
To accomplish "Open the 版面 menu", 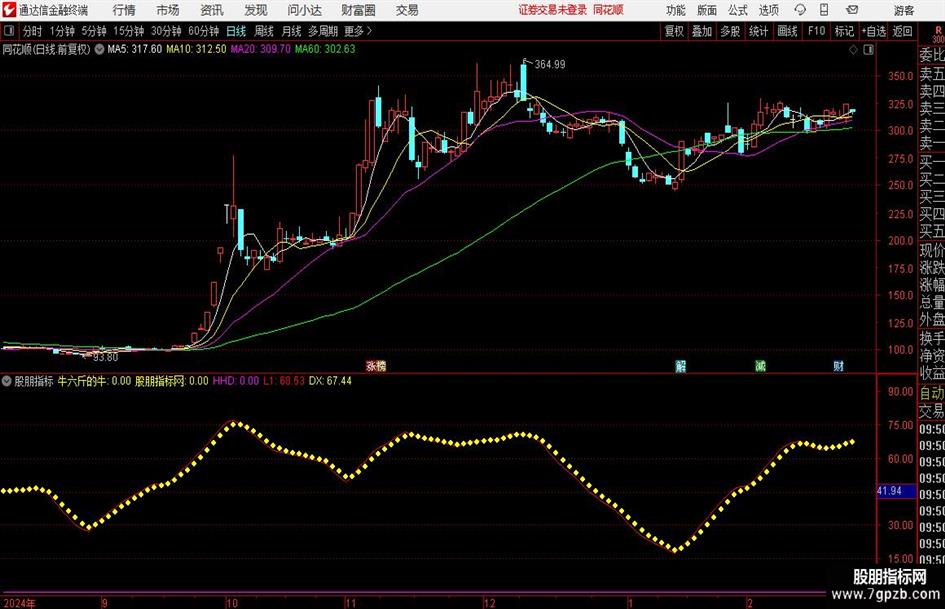I will (x=706, y=10).
